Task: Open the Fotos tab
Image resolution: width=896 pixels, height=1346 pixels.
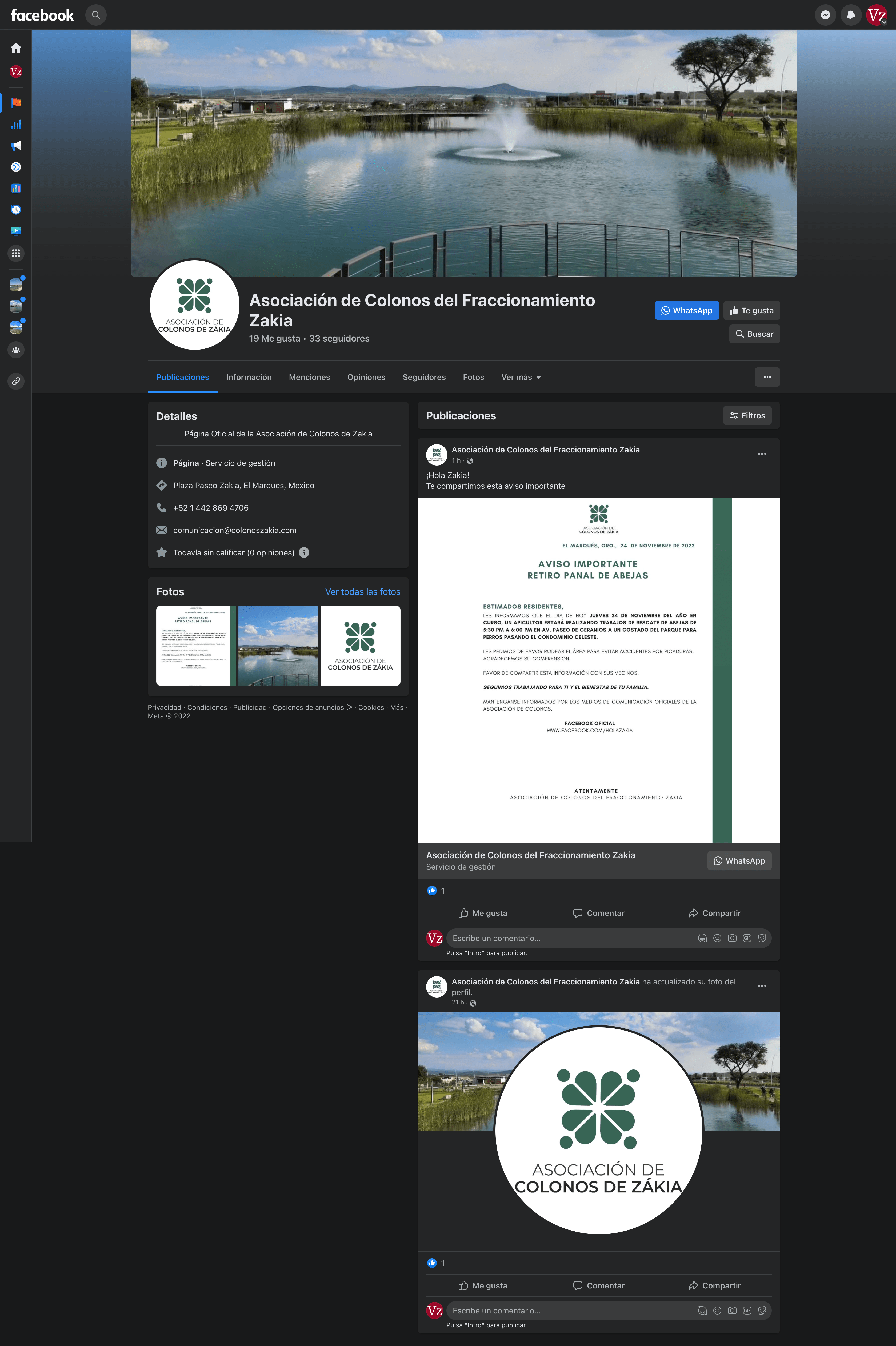Action: (x=473, y=377)
